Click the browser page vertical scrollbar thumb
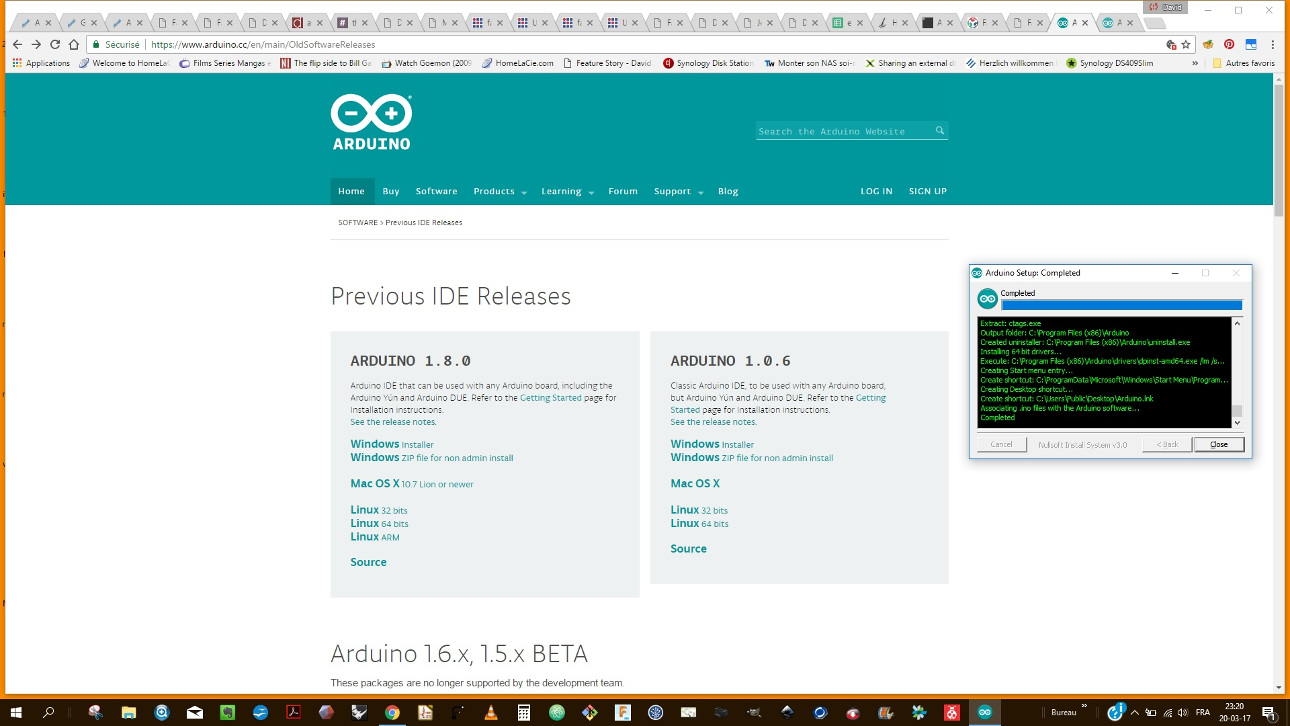Screen dimensions: 1290x726 point(1279,150)
